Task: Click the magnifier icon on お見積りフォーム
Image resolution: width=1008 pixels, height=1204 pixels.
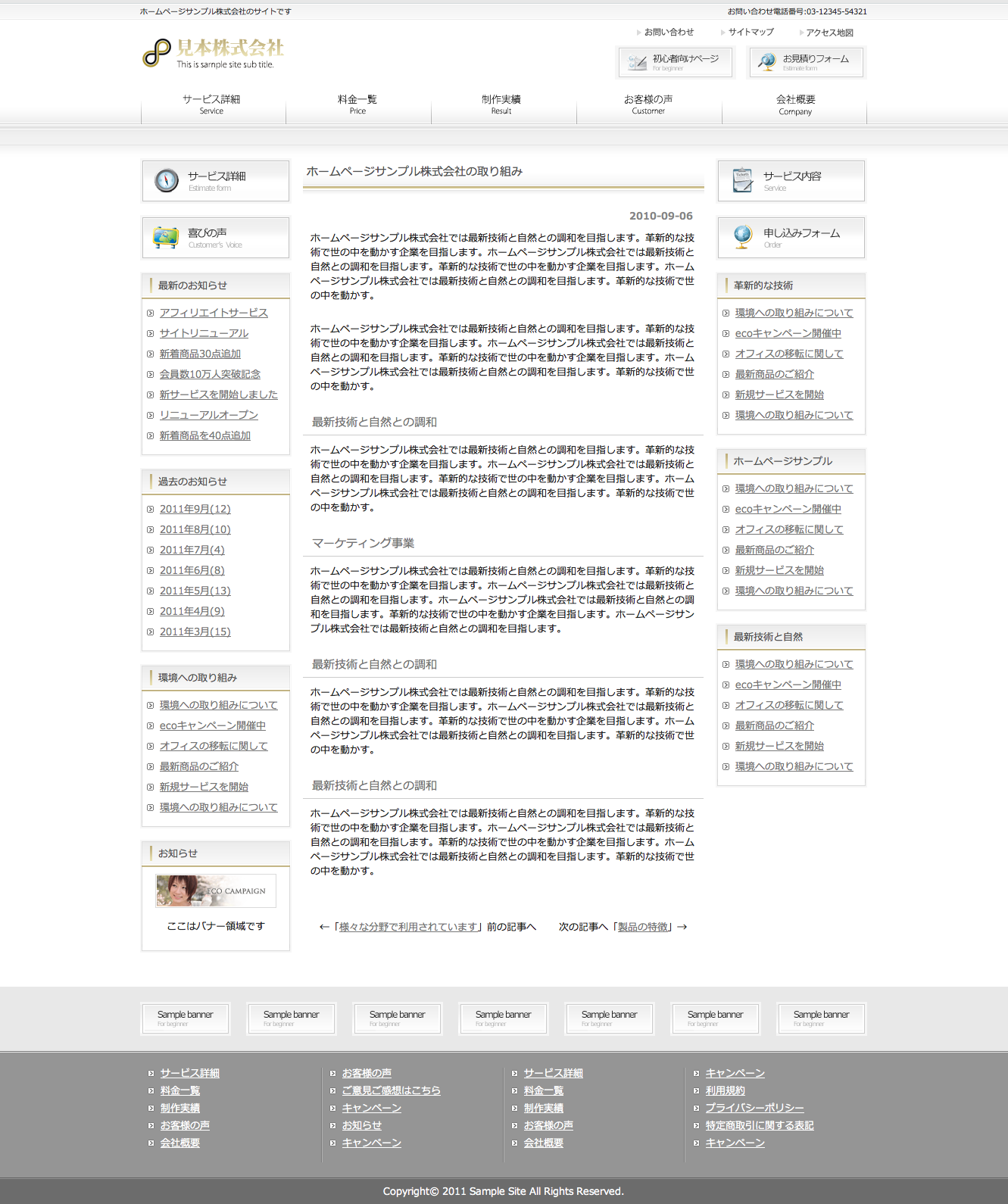Action: point(766,62)
